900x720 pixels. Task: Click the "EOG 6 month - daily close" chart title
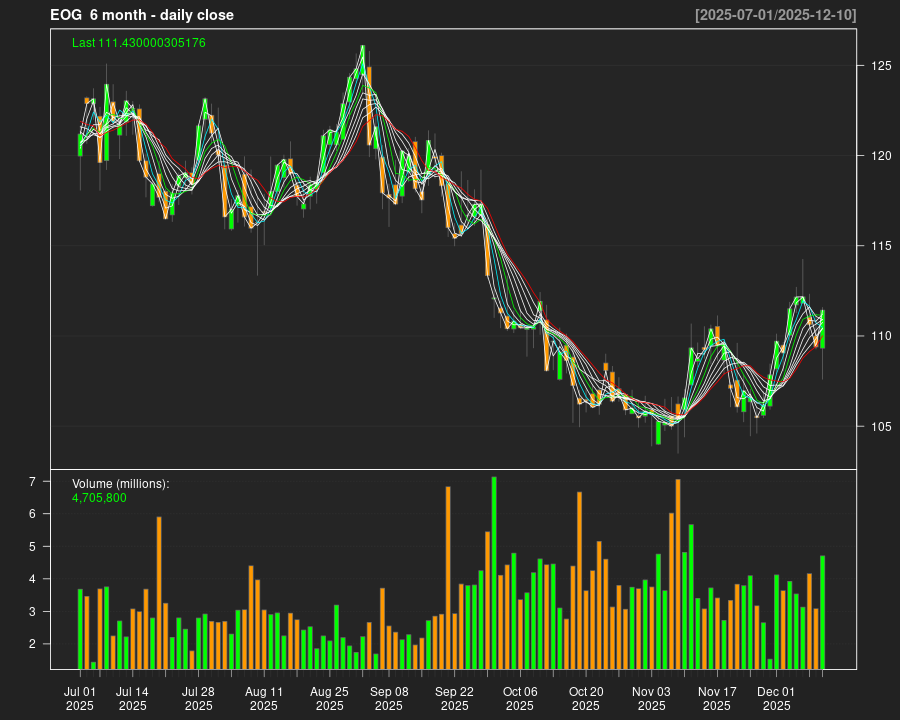142,15
